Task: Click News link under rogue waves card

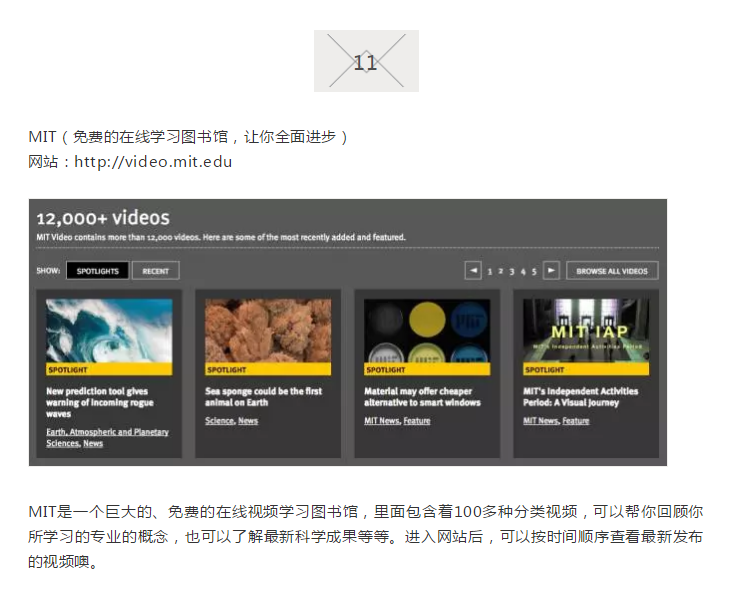Action: point(93,443)
